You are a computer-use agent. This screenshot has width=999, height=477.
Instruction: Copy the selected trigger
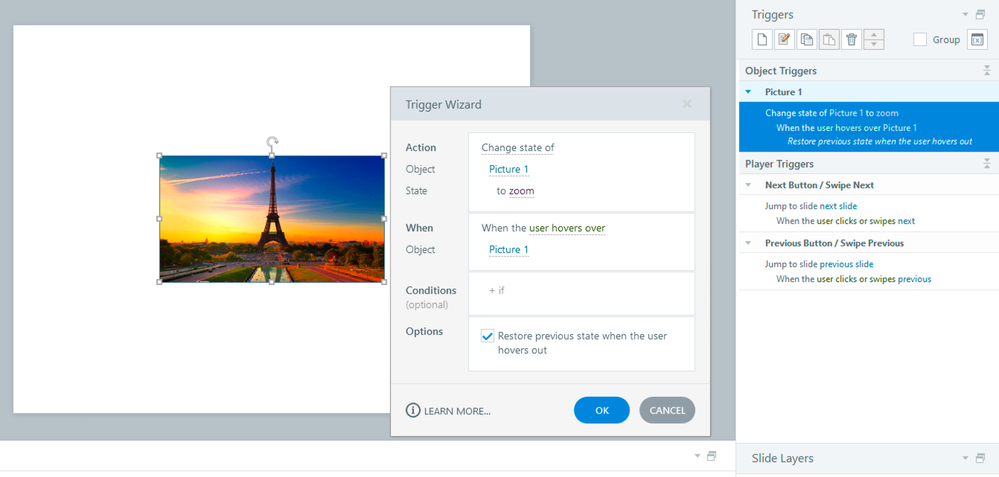[807, 40]
